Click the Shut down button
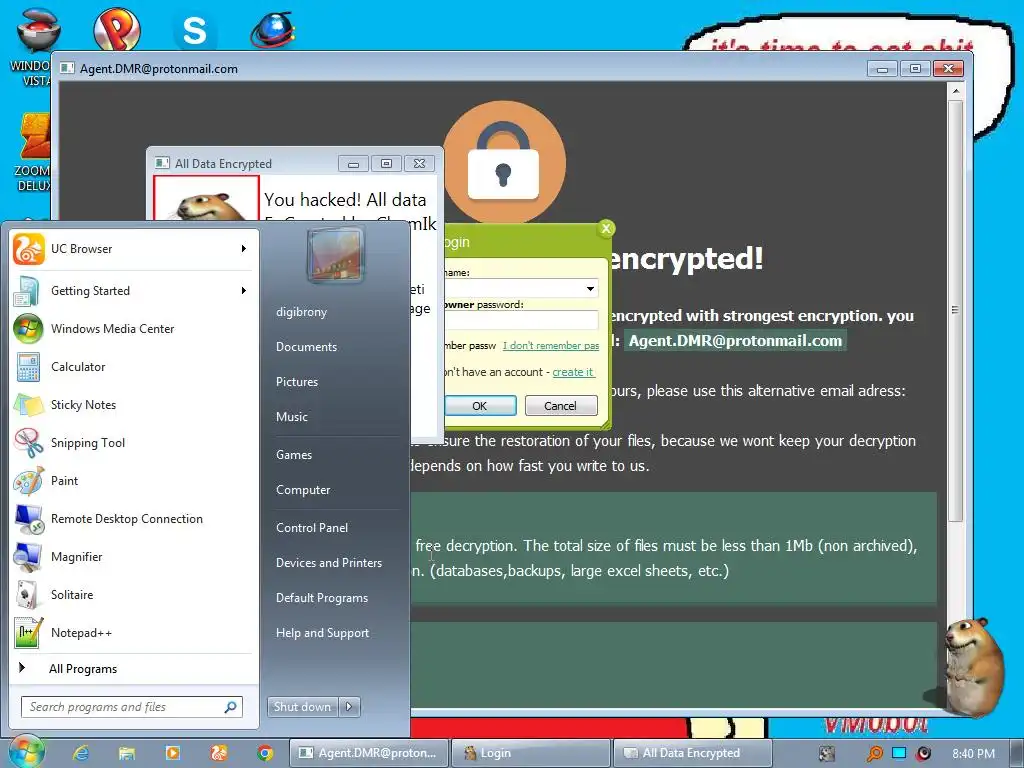 (302, 707)
